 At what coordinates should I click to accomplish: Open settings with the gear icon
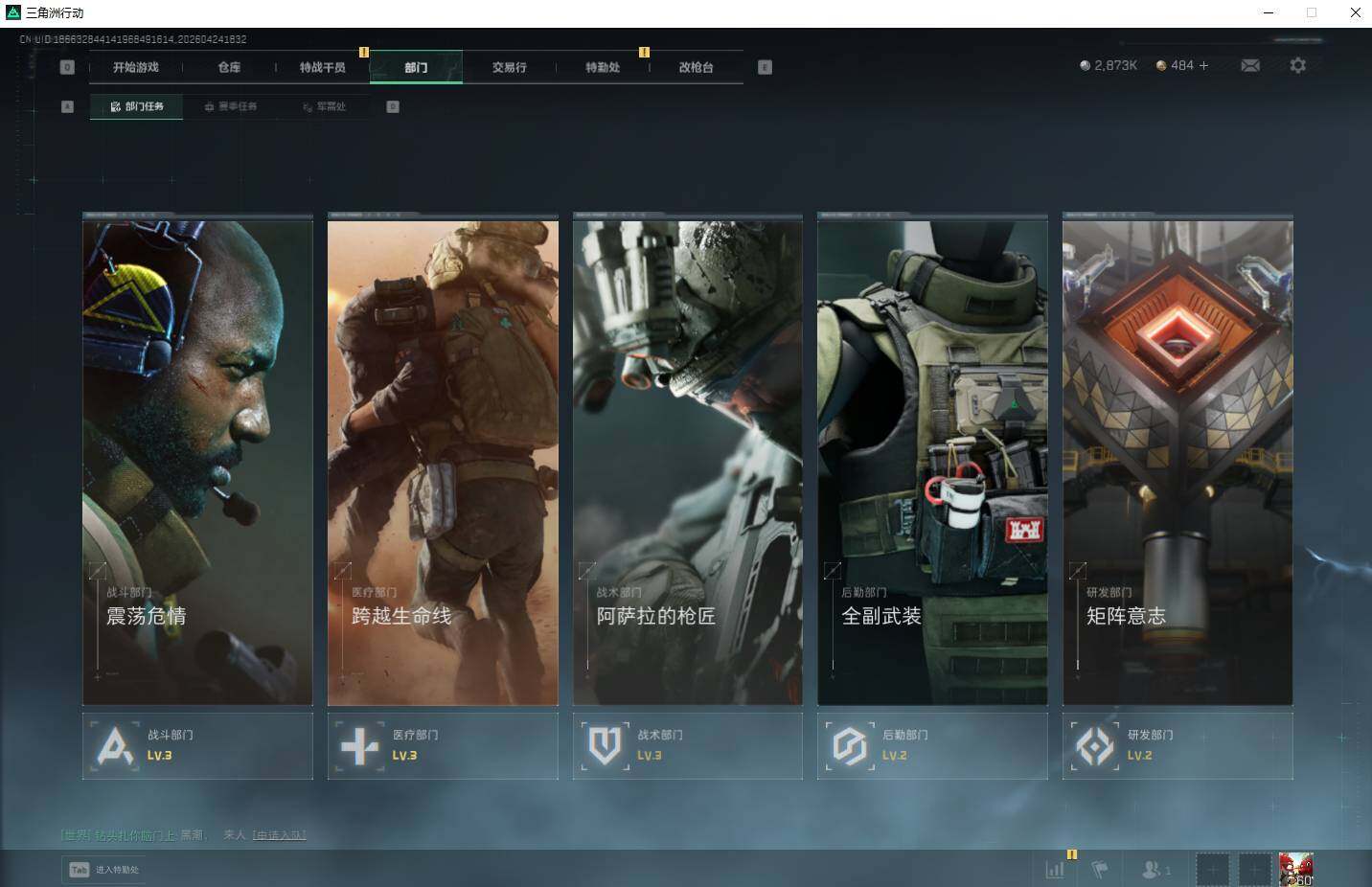(1297, 65)
